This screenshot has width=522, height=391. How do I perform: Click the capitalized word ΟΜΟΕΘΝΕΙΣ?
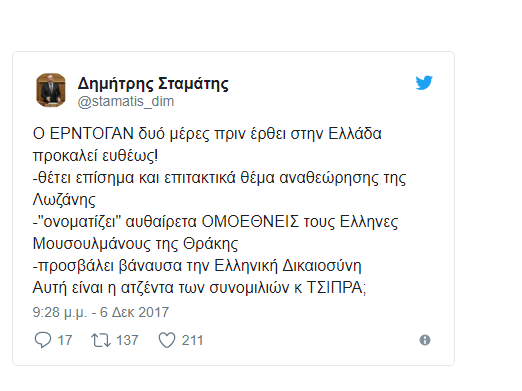pyautogui.click(x=250, y=222)
